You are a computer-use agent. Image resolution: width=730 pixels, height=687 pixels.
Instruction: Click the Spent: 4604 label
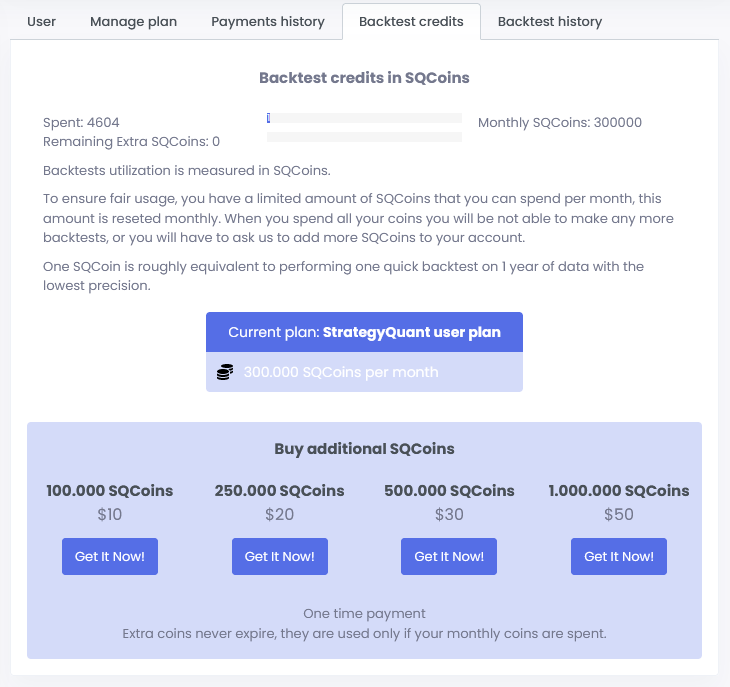coord(81,122)
